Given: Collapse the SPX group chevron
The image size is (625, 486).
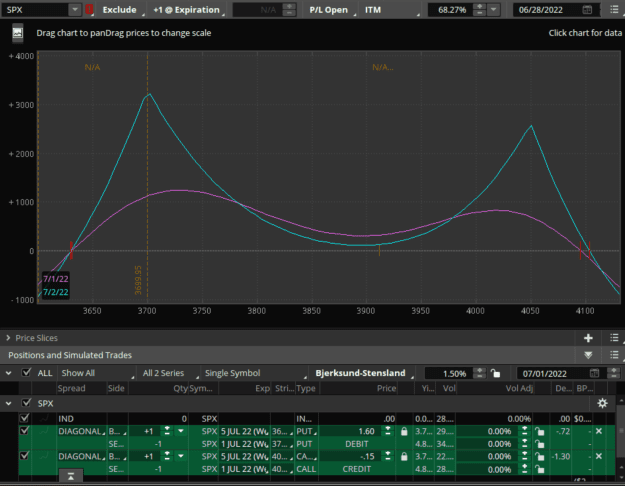Looking at the screenshot, I should (8, 403).
